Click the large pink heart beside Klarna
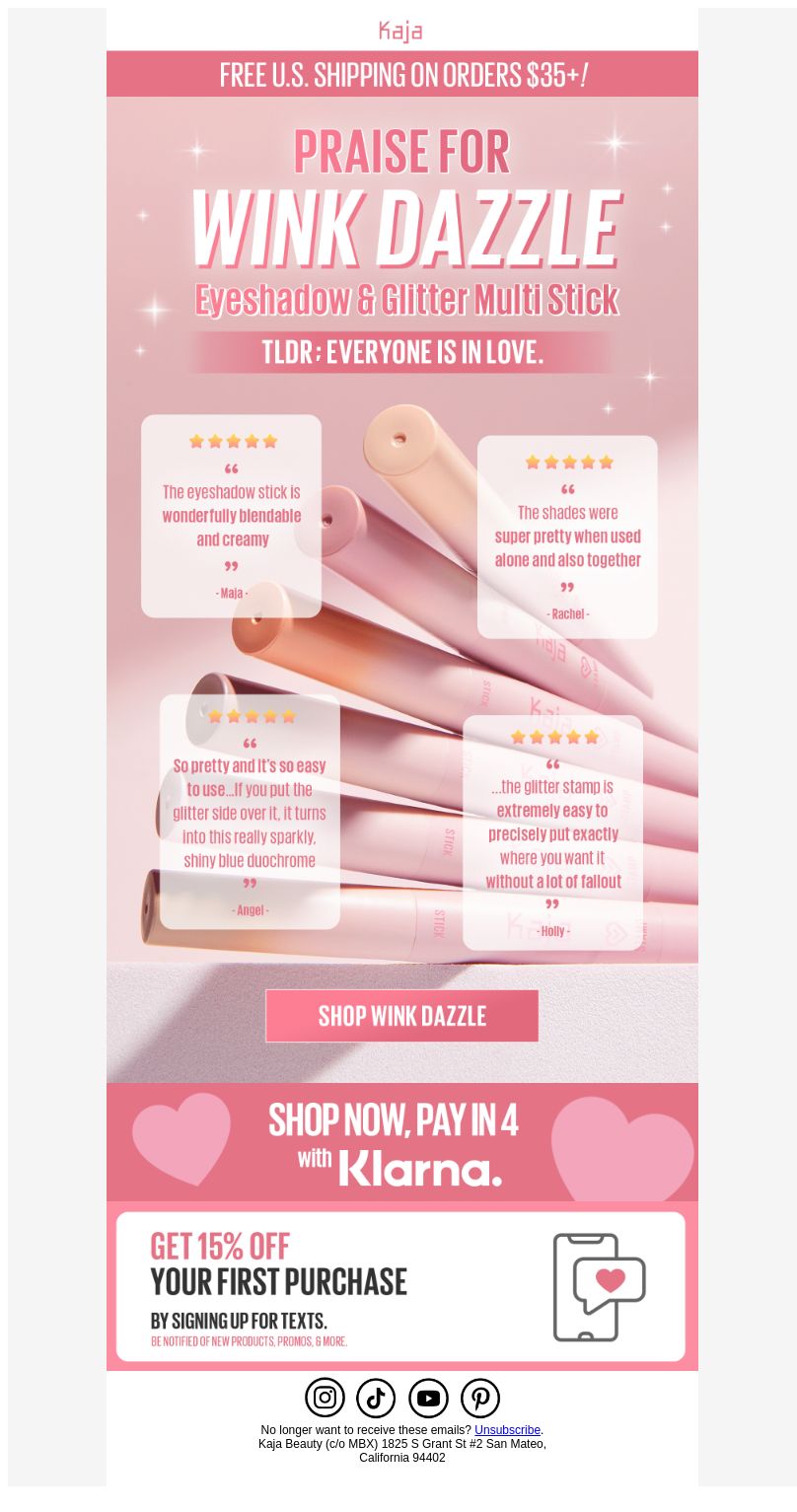 click(x=621, y=1147)
